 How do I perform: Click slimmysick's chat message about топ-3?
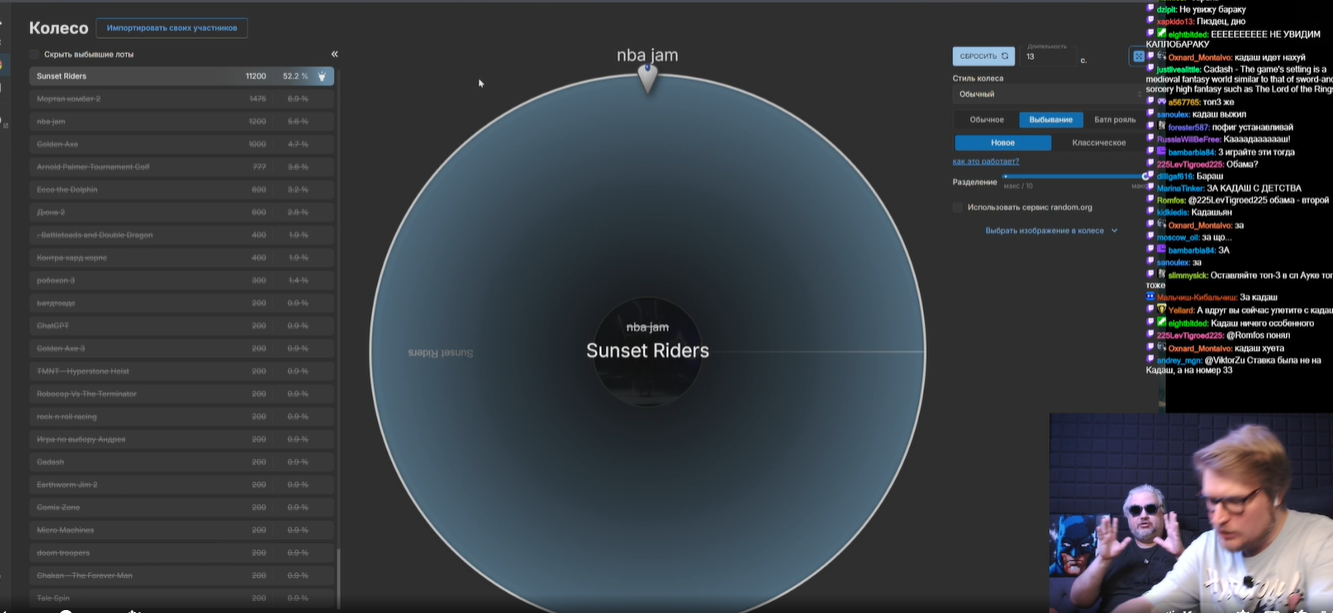tap(1239, 279)
